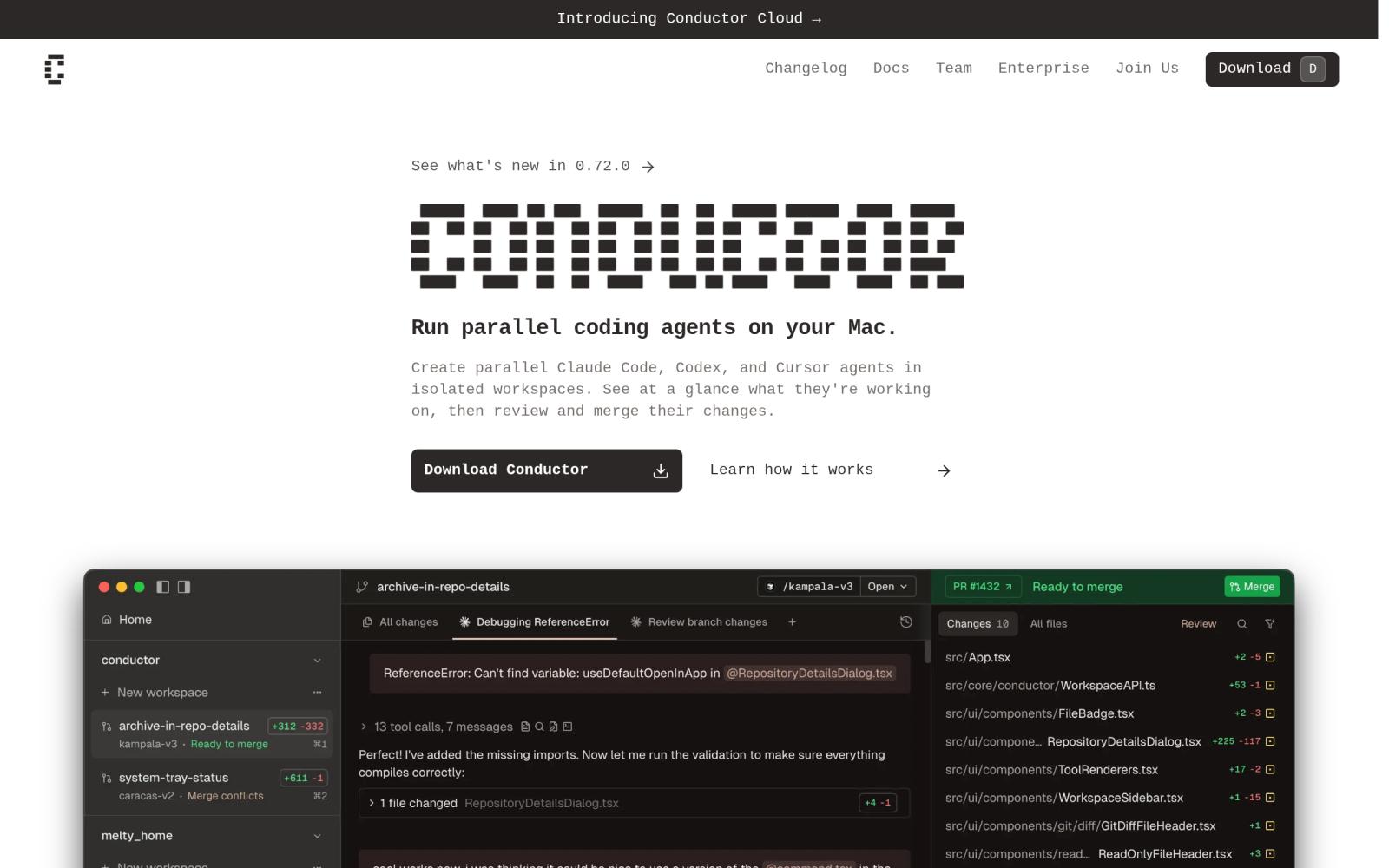Screen dimensions: 1389x868
Task: Click the document icon after 13 tool calls, 7 messages
Action: [x=525, y=727]
